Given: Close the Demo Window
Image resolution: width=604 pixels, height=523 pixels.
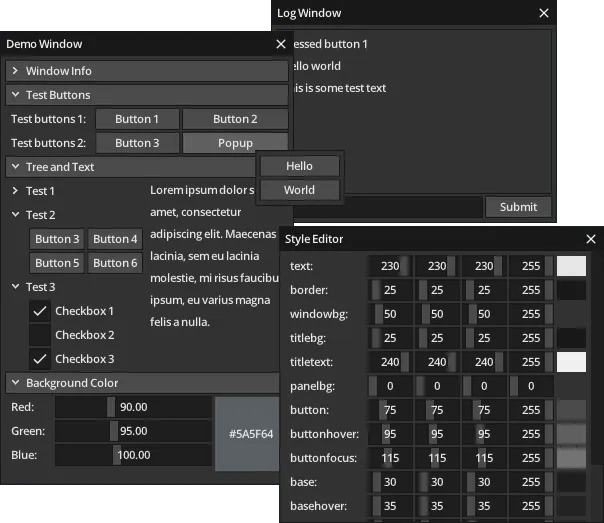Looking at the screenshot, I should 281,44.
